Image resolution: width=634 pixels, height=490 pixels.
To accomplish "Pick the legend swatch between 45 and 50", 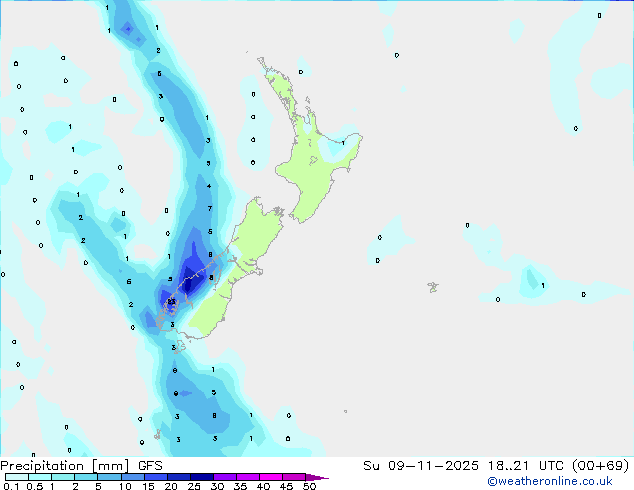I will (294, 477).
